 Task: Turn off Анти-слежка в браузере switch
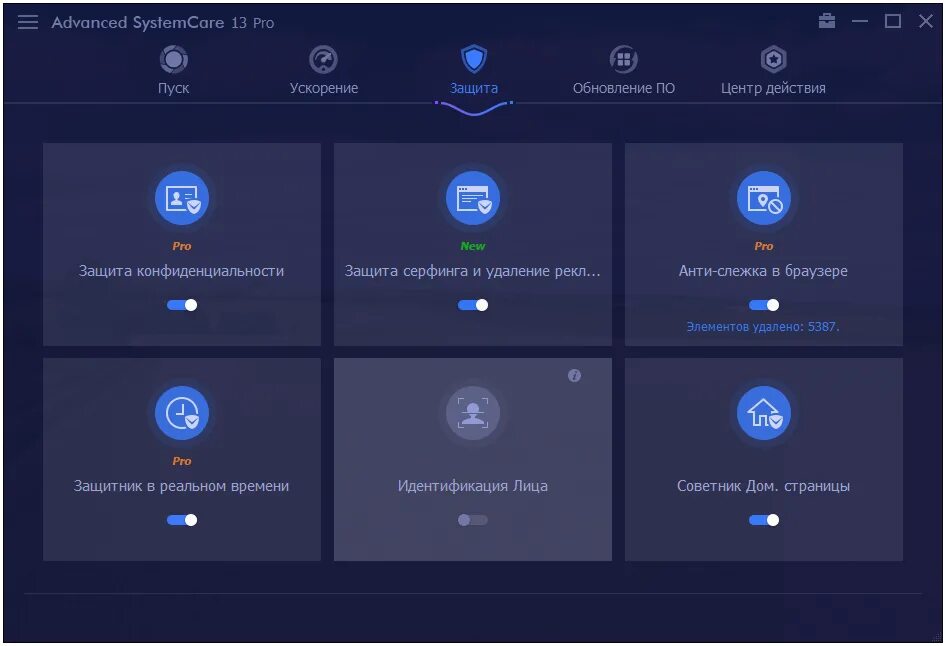click(x=764, y=305)
